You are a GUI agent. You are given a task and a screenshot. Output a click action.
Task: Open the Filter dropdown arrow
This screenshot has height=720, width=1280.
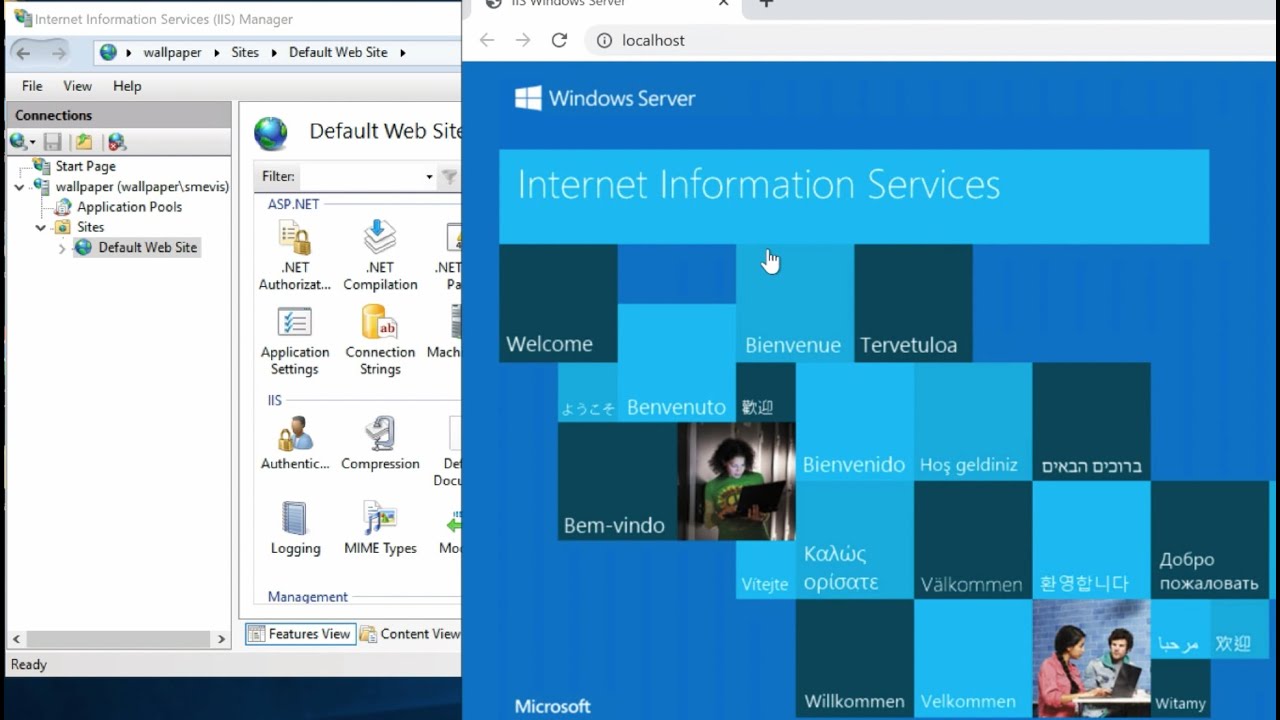pyautogui.click(x=429, y=177)
